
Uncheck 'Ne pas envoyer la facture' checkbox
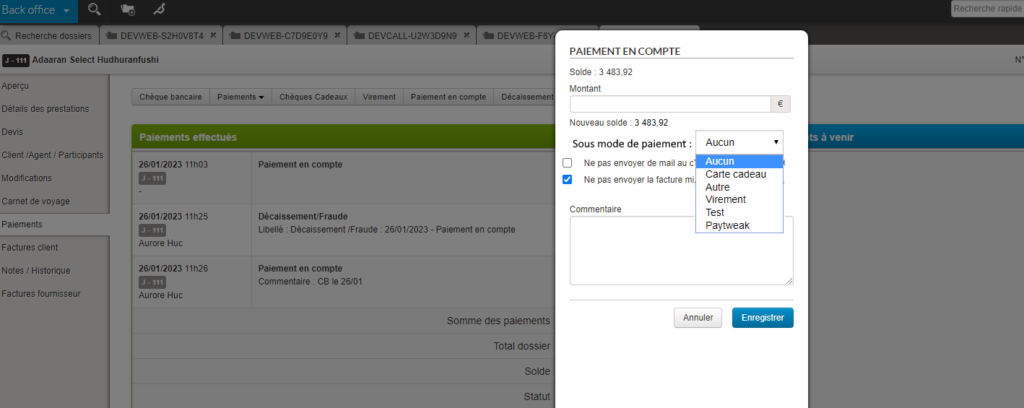coord(567,180)
